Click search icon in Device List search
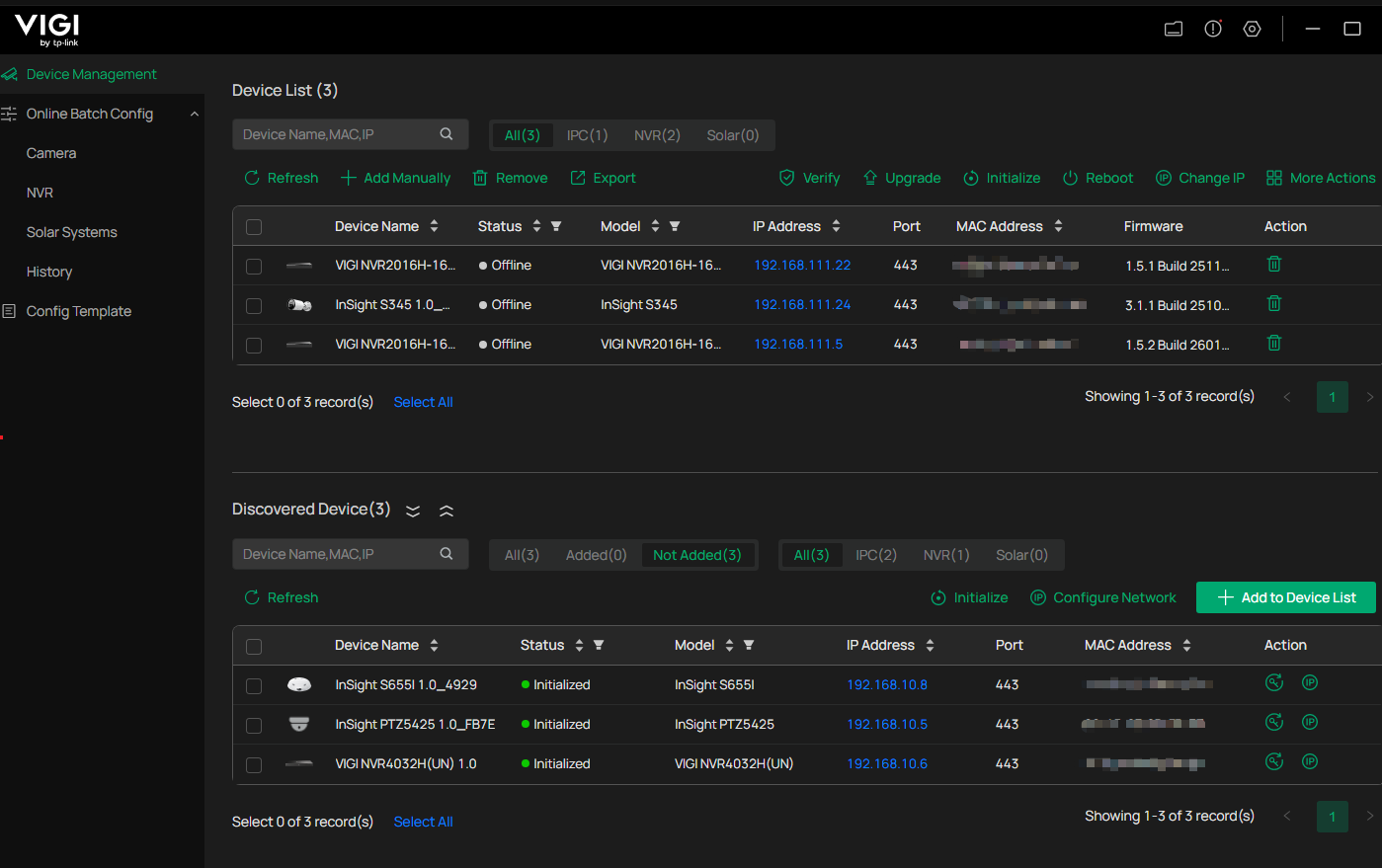The image size is (1382, 868). click(x=447, y=134)
